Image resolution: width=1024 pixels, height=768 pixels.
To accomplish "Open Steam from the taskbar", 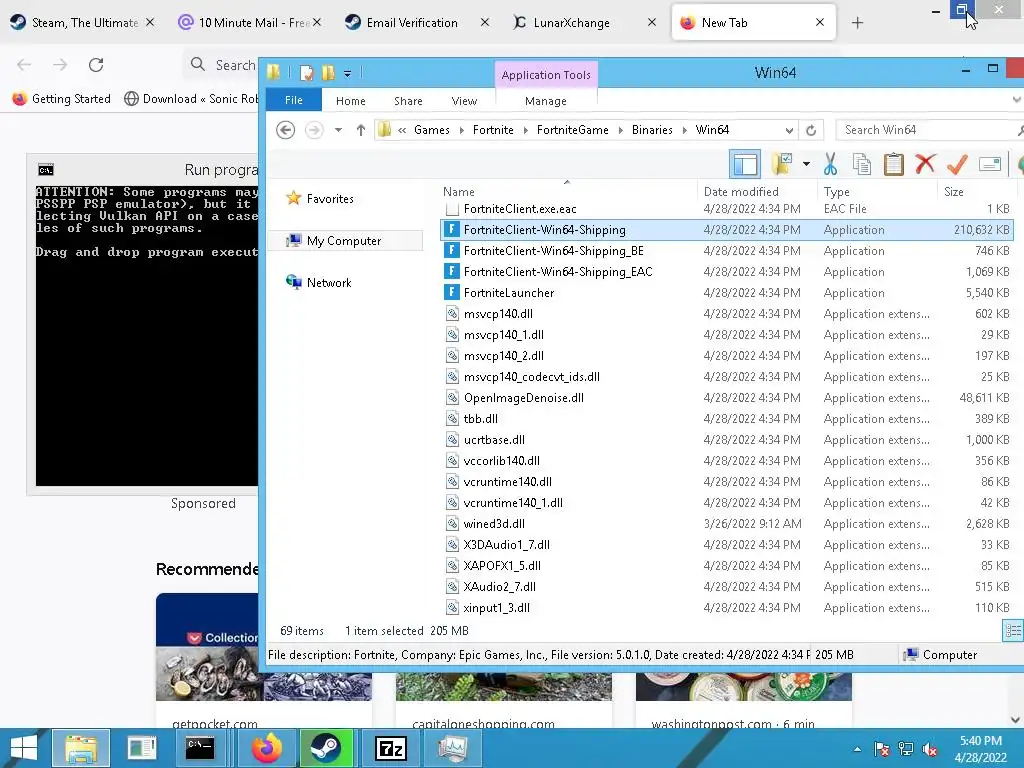I will (326, 748).
